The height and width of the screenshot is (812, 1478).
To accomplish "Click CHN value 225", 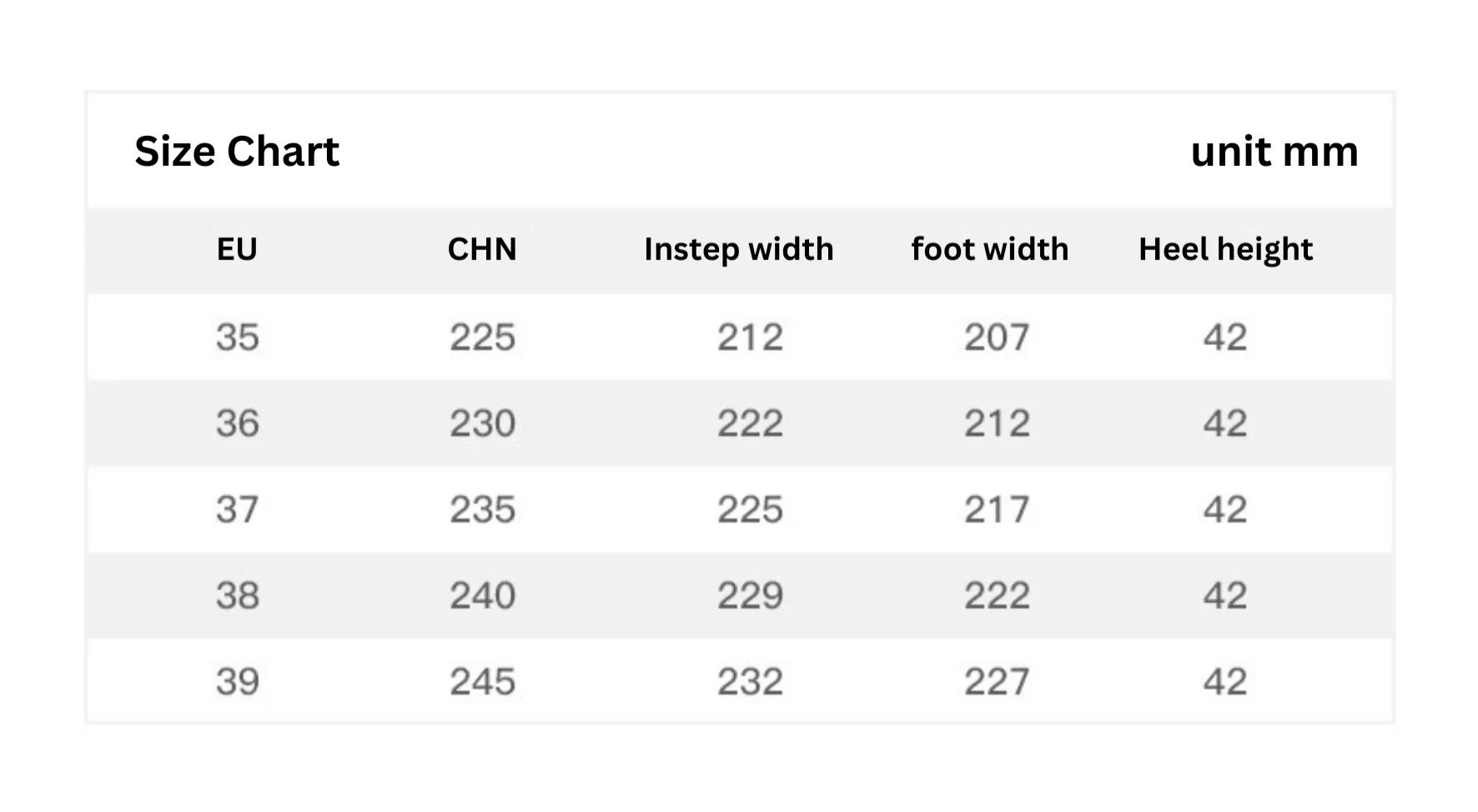I will (x=483, y=338).
